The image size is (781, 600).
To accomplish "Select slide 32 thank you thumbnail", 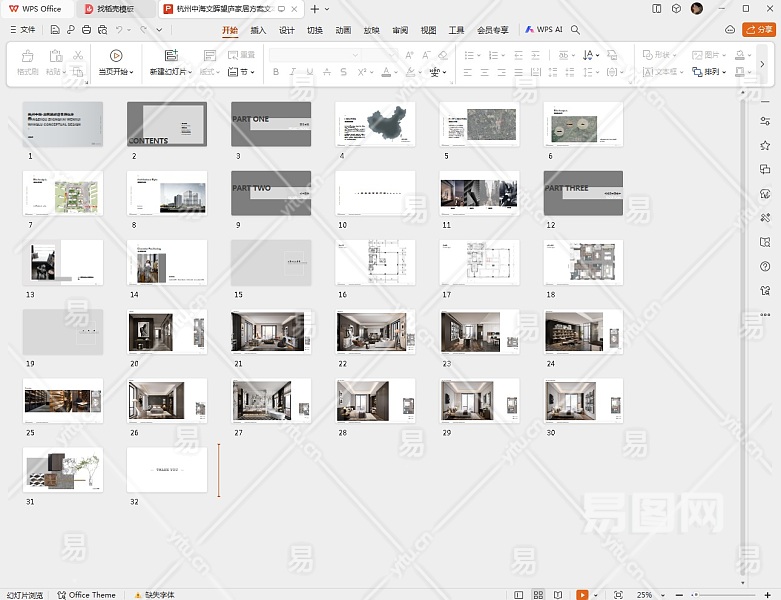I will coord(167,469).
